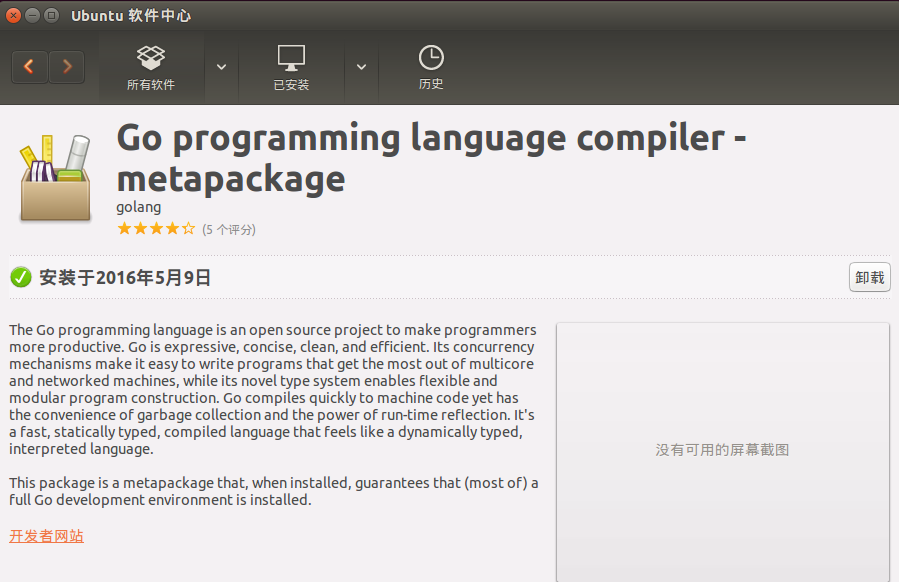Screen dimensions: 899x582
Task: Click the title Go programming language compiler - metapackage
Action: pos(431,158)
